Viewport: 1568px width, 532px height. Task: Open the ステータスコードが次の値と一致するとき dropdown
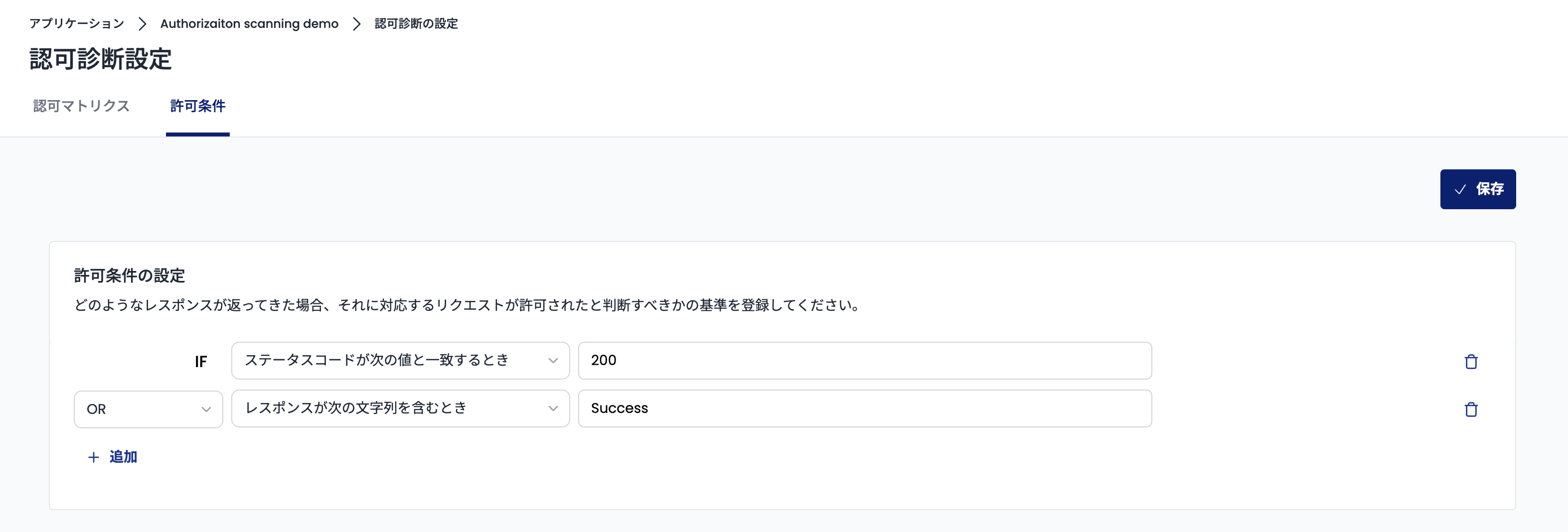(x=400, y=360)
